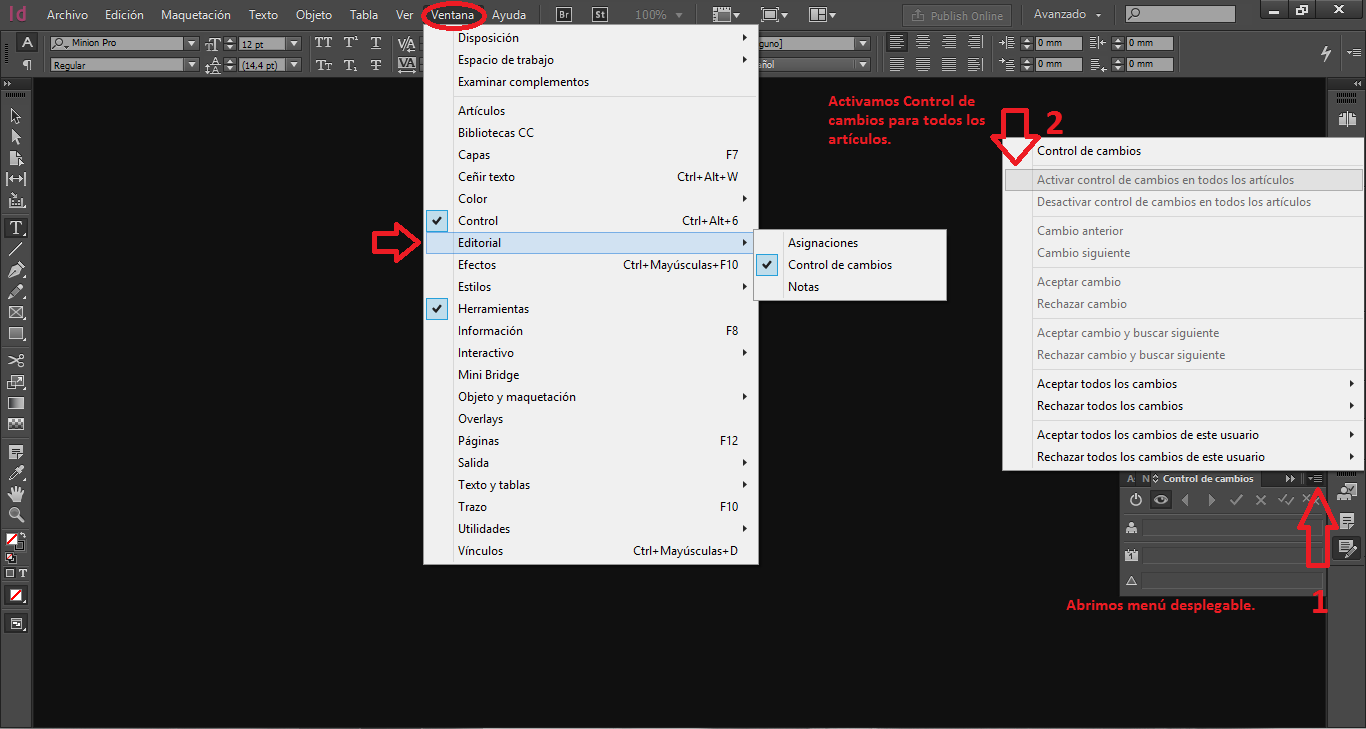Select the Pen tool in toolbox
1366x729 pixels.
pos(16,270)
